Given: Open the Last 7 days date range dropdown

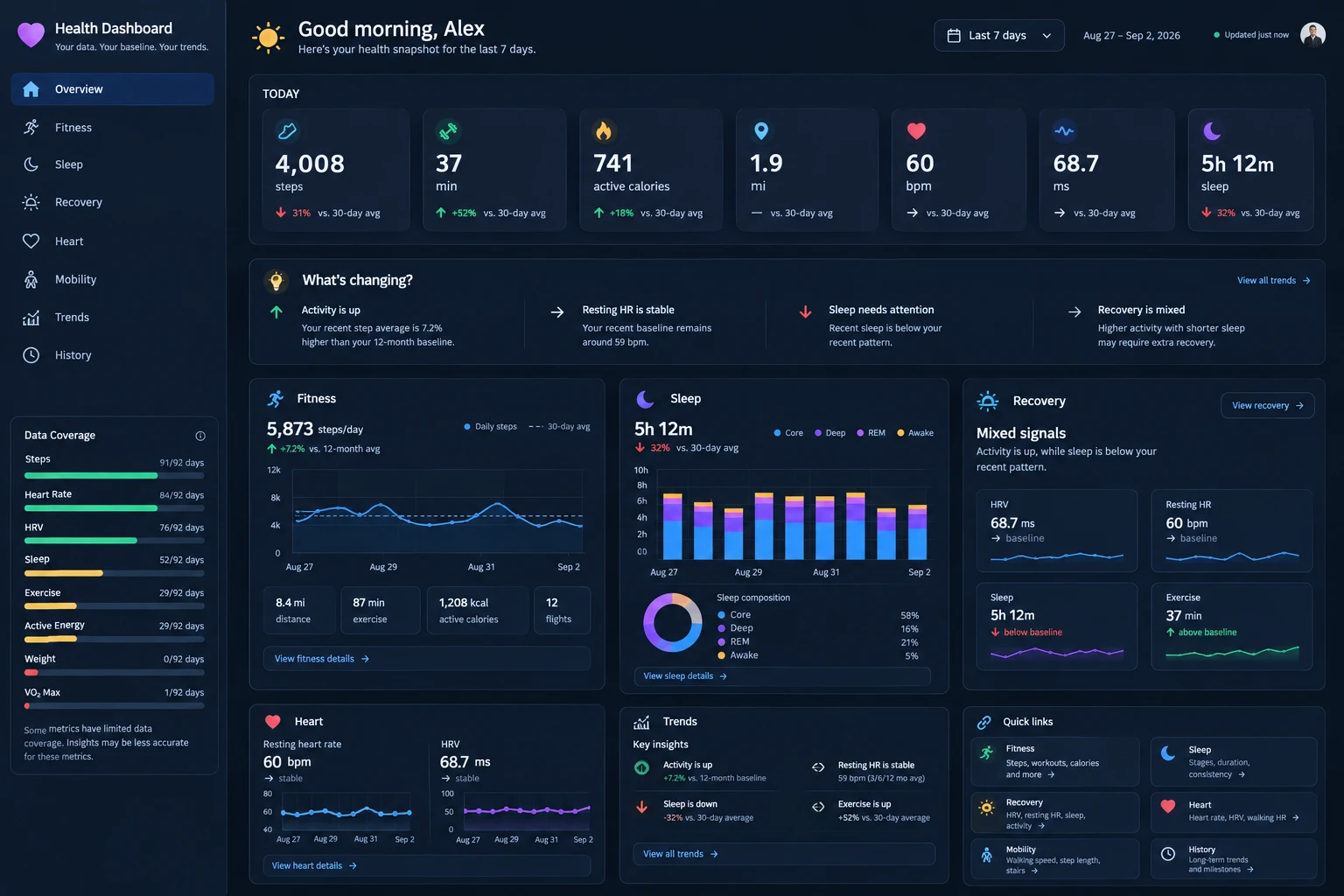Looking at the screenshot, I should click(999, 36).
